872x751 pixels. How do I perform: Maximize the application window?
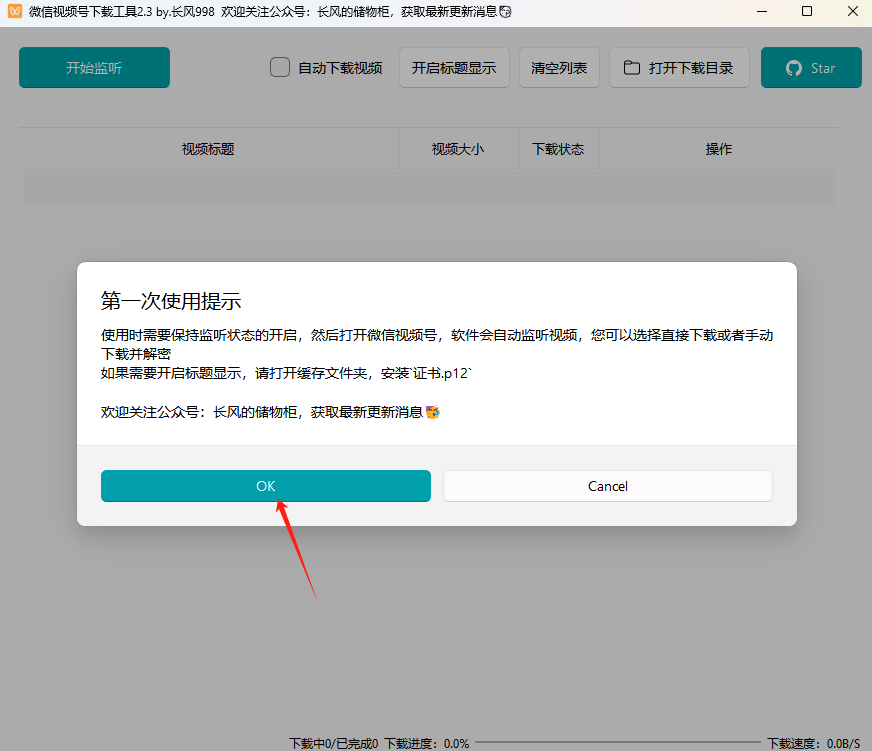tap(807, 11)
